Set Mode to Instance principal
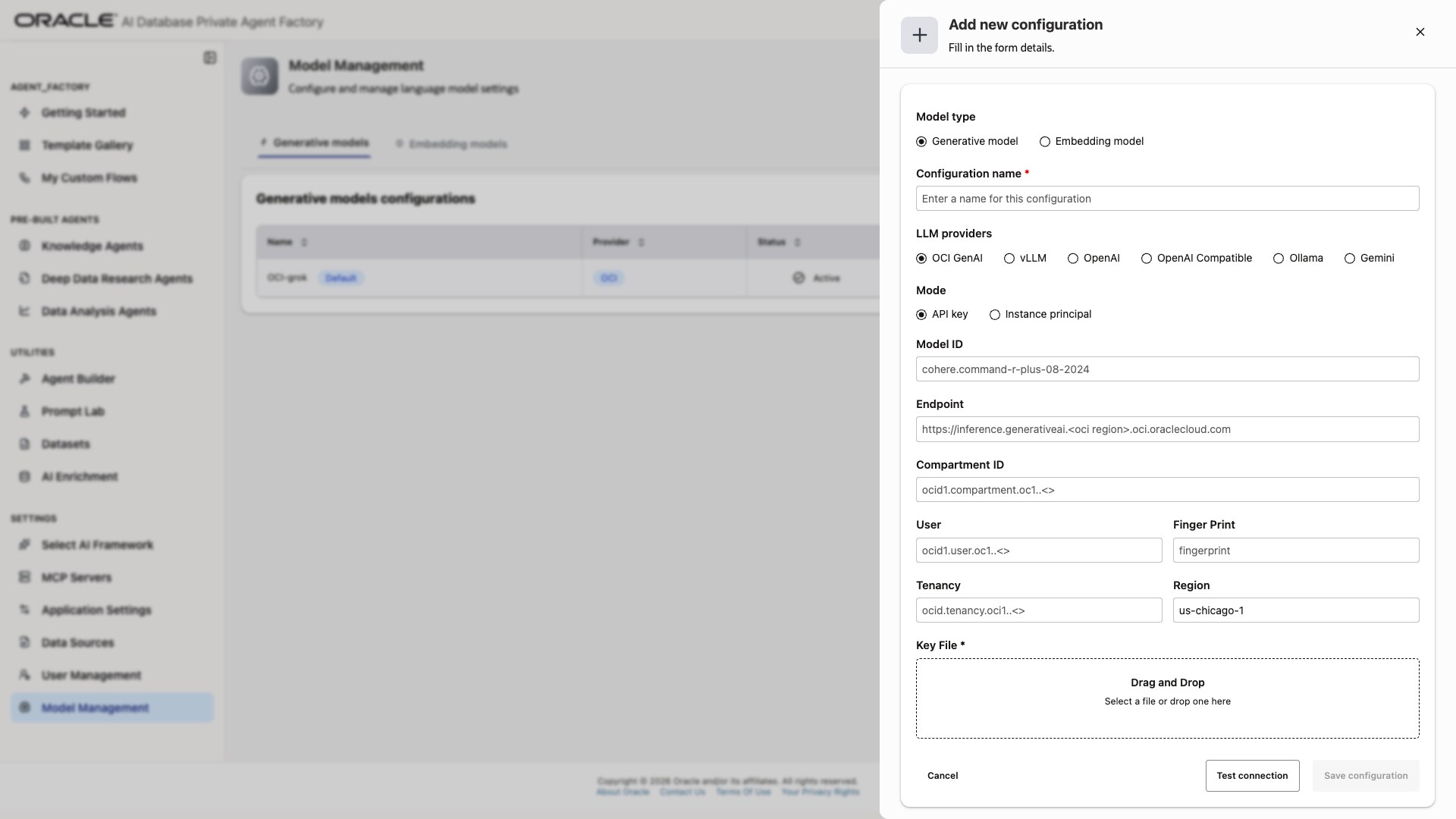Viewport: 1456px width, 819px height. pos(995,315)
